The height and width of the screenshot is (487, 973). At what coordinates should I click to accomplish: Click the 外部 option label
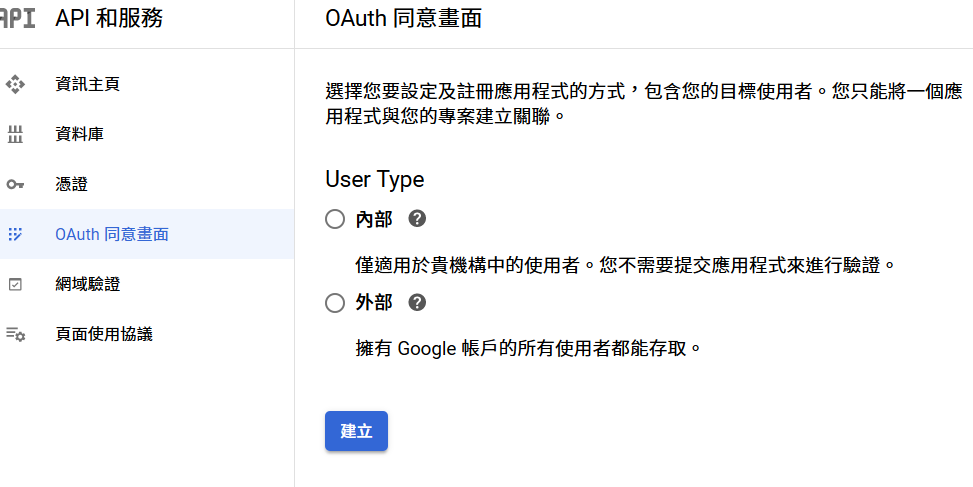[374, 303]
